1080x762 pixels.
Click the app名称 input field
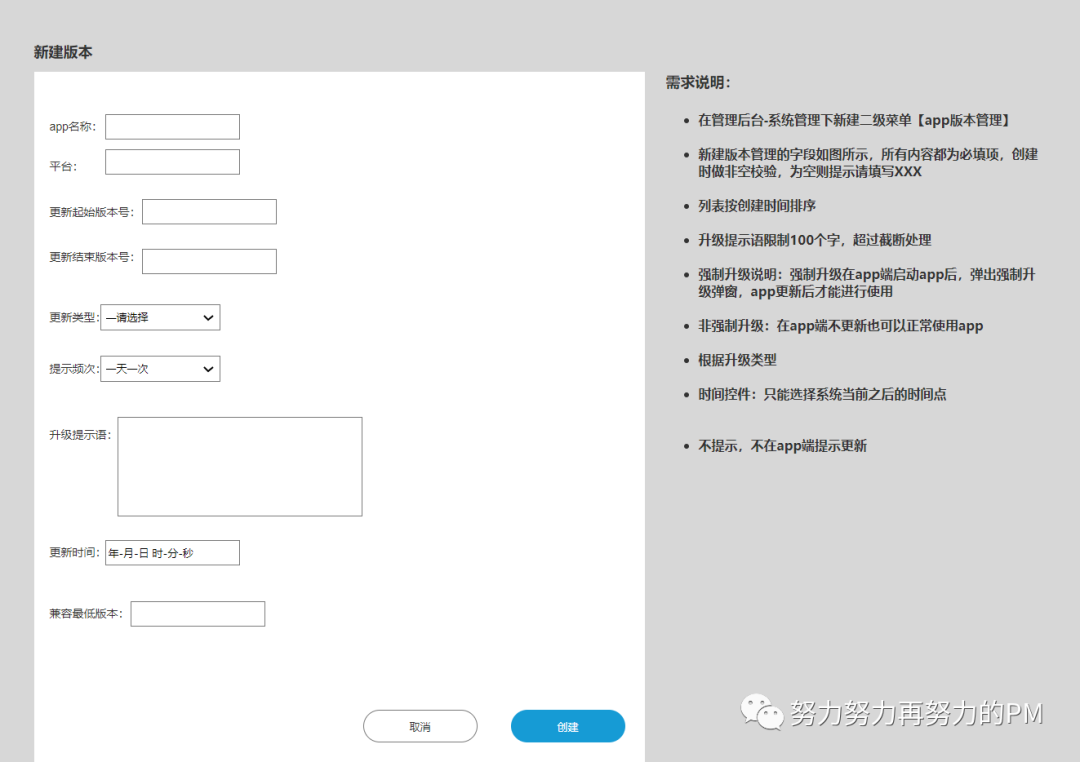(x=172, y=126)
